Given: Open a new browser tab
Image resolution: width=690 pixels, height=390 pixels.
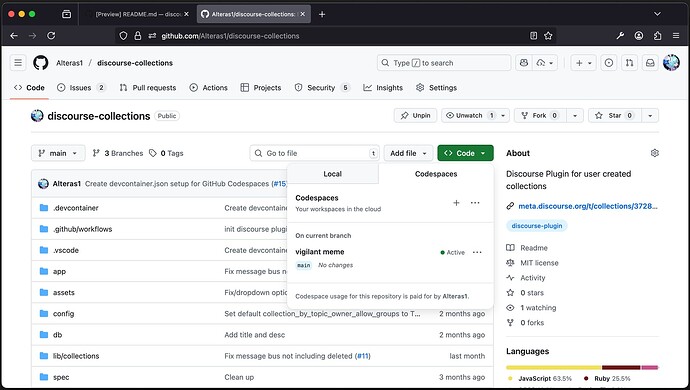Looking at the screenshot, I should click(322, 14).
